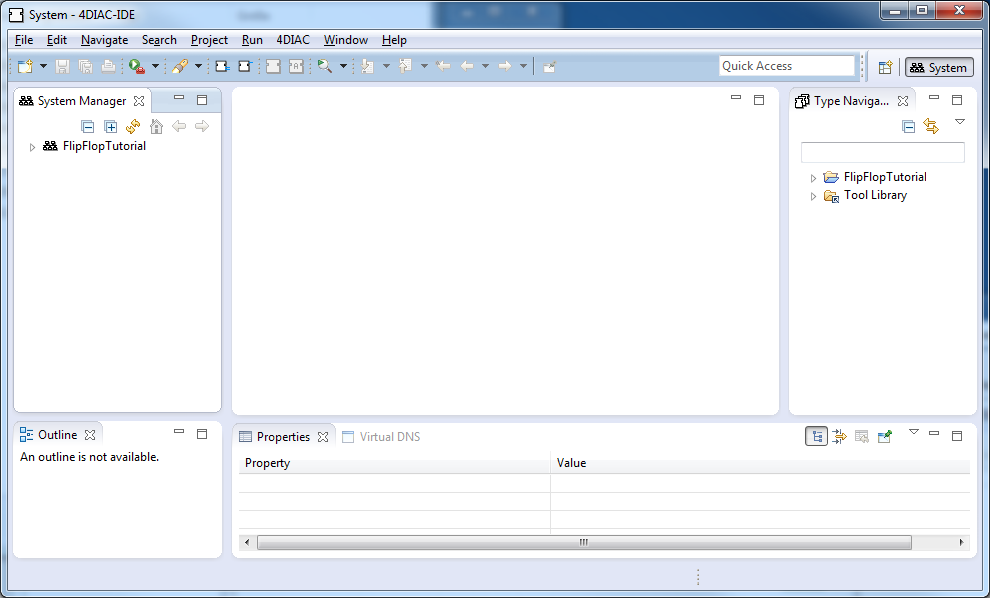Open the pen marker dropdown arrow
This screenshot has width=990, height=598.
tap(198, 66)
